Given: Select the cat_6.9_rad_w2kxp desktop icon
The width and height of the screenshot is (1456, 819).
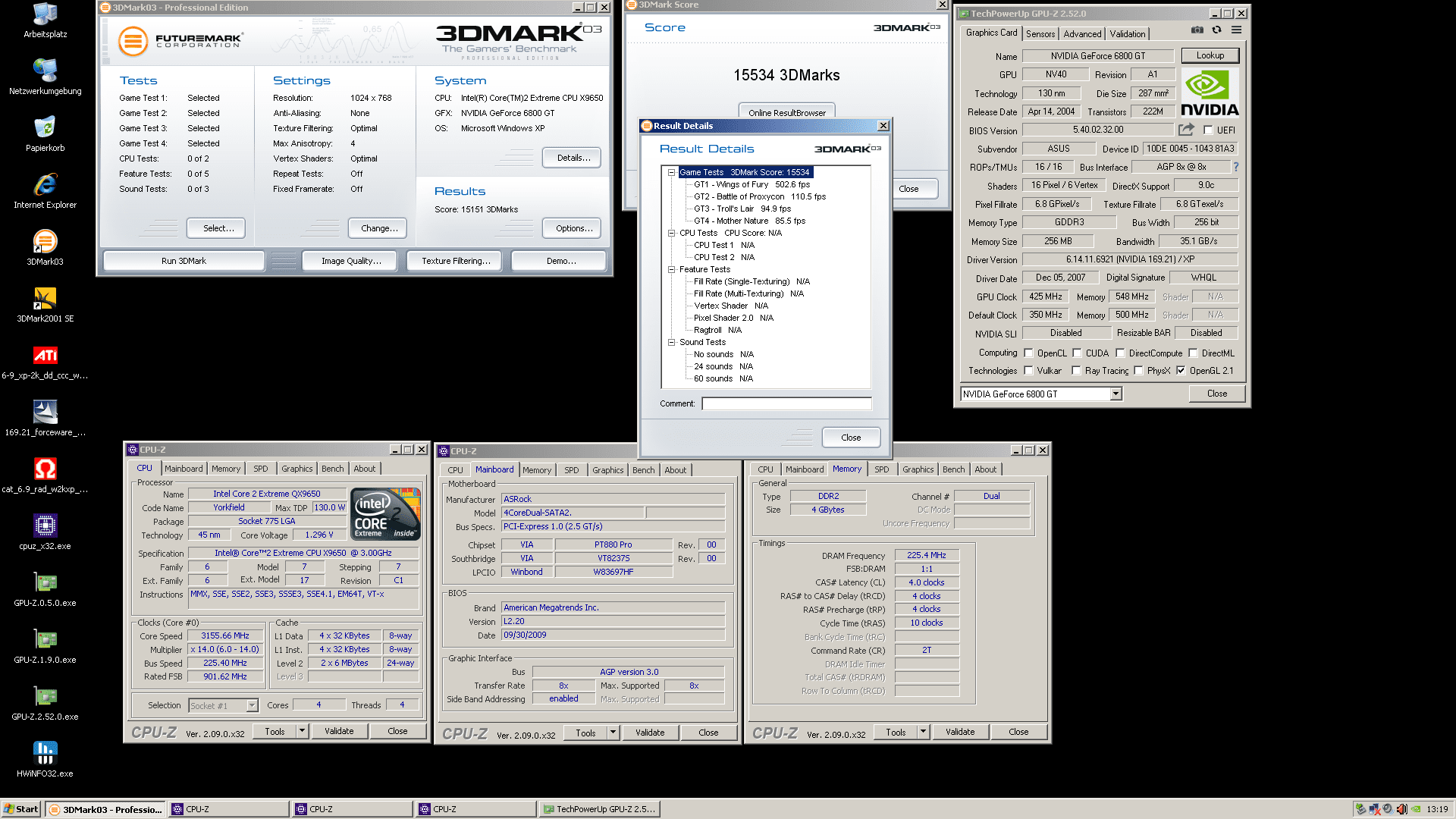Looking at the screenshot, I should [x=45, y=475].
